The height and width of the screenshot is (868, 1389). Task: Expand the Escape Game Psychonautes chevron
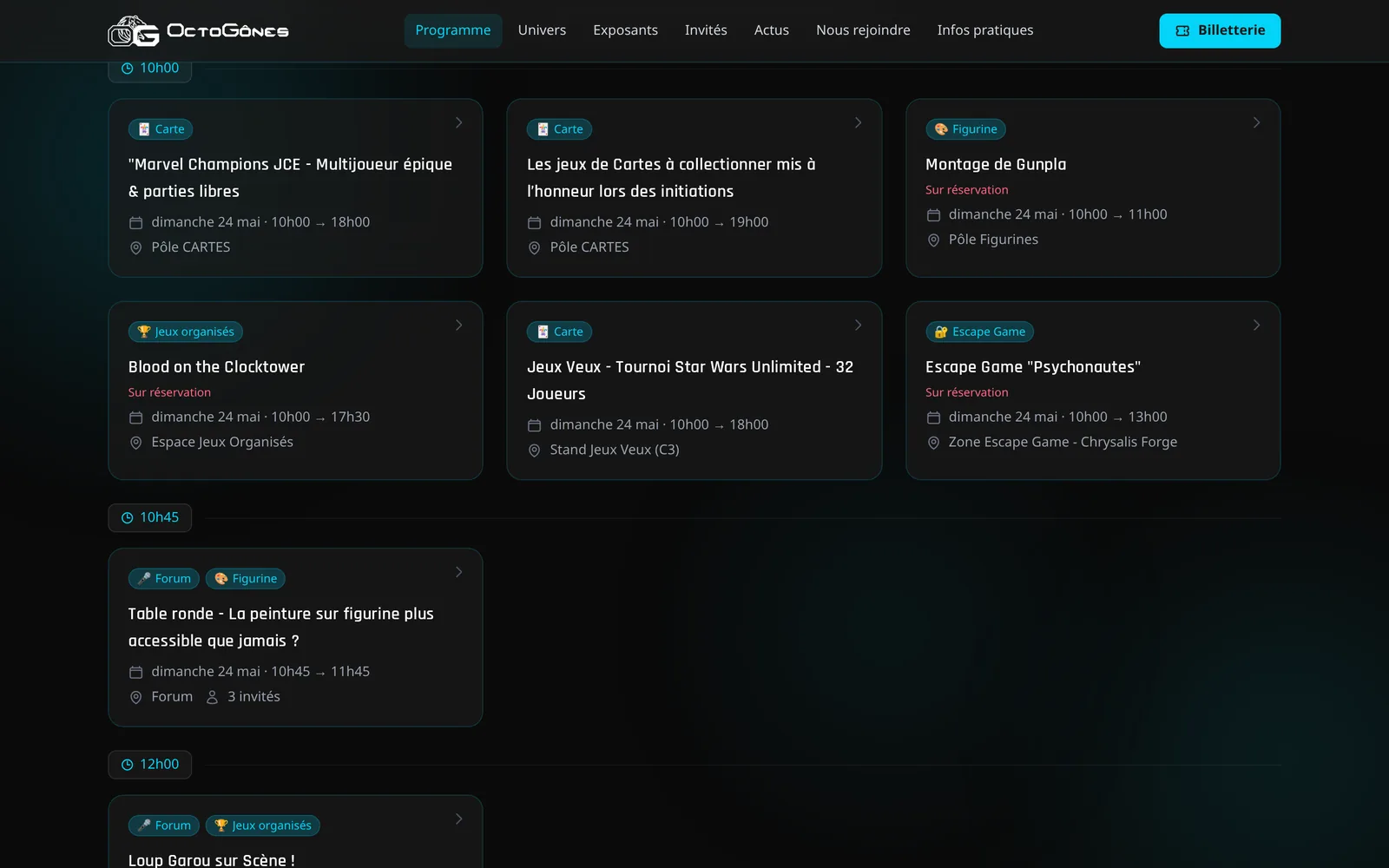[1256, 325]
